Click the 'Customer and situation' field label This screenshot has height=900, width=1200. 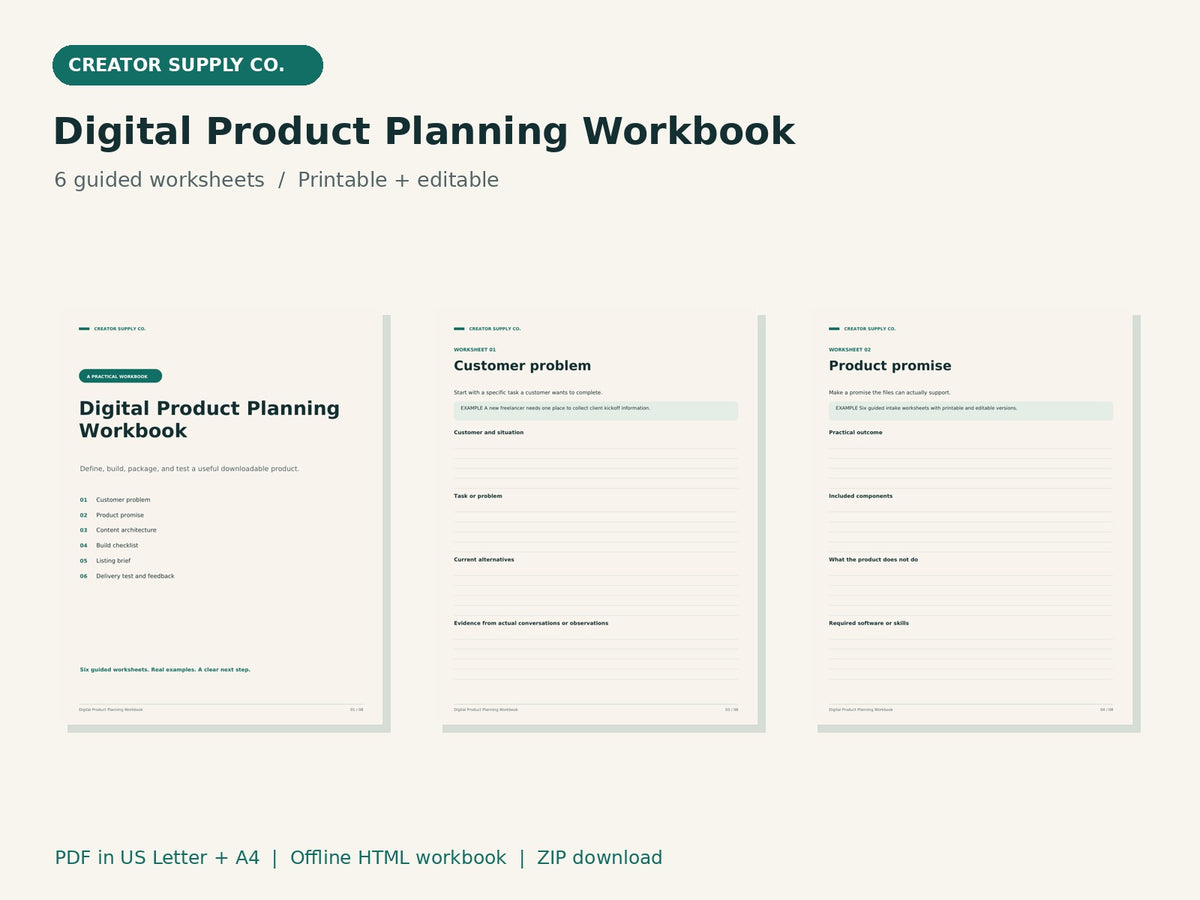[x=488, y=433]
